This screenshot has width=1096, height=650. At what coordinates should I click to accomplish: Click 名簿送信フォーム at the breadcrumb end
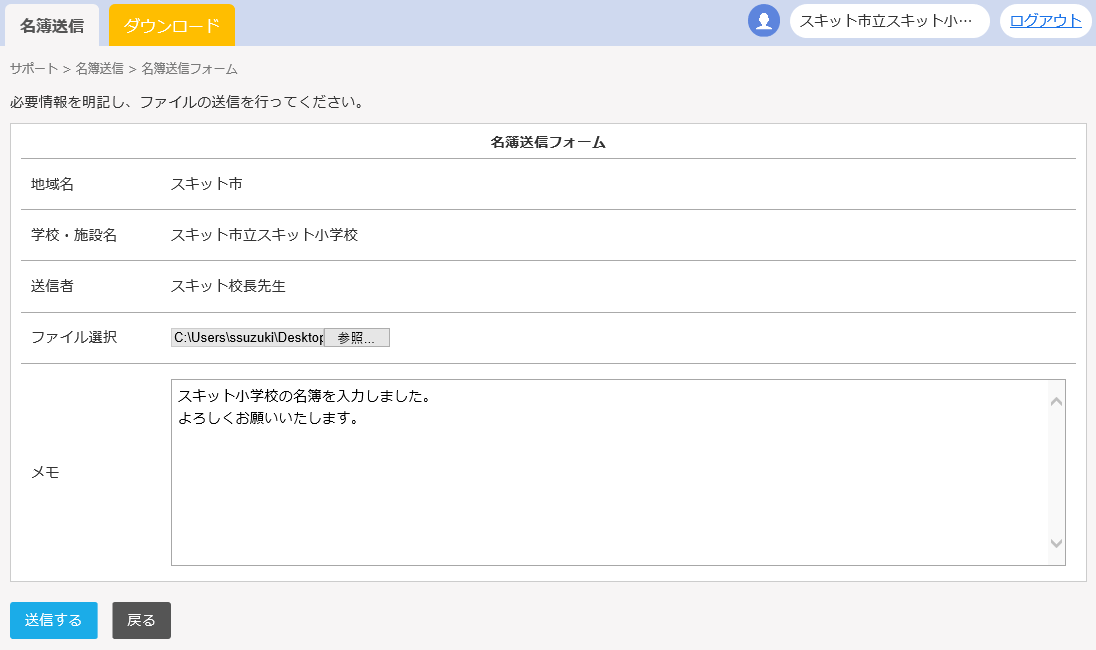(189, 69)
